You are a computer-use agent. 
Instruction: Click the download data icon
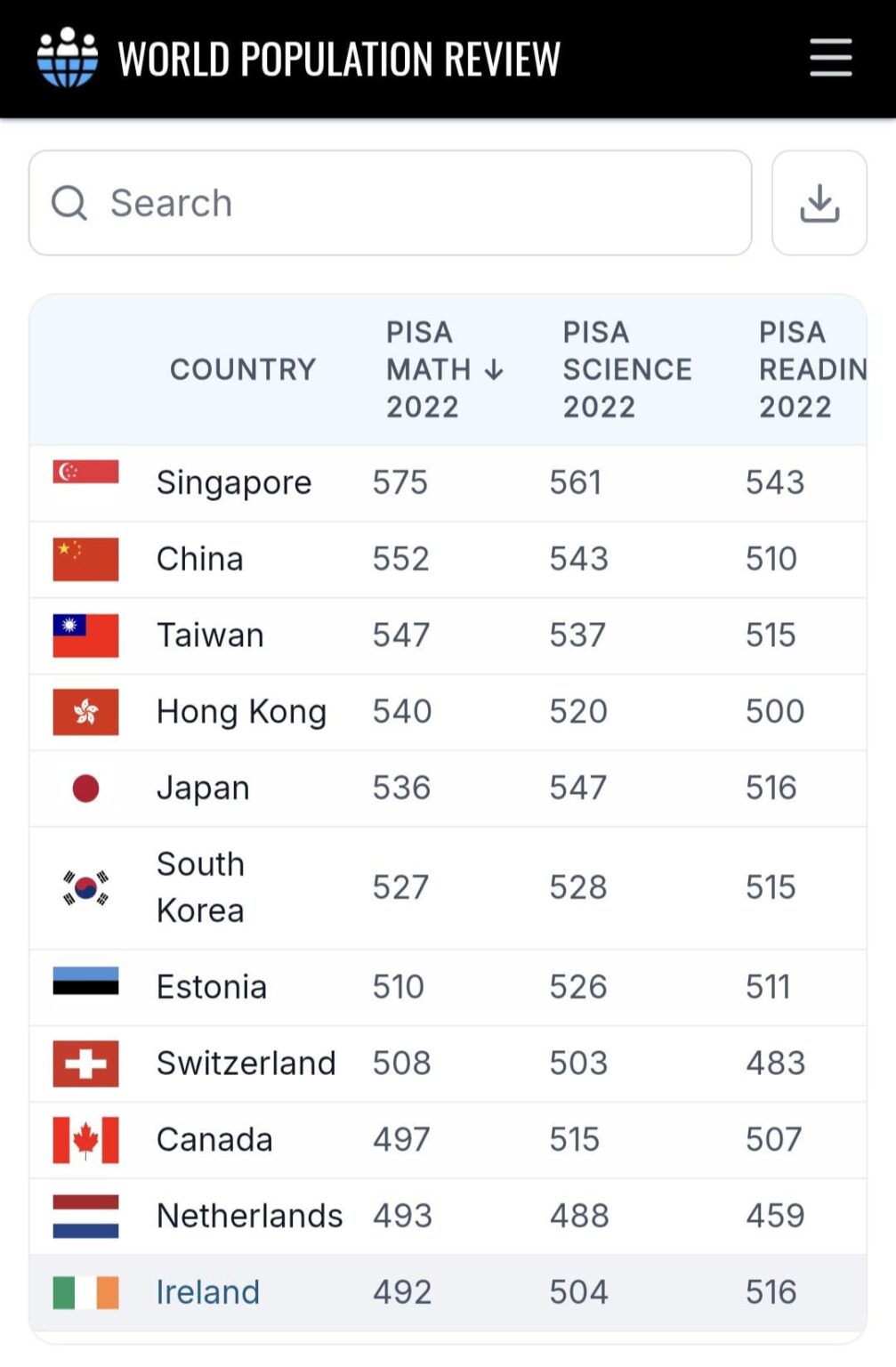tap(818, 202)
